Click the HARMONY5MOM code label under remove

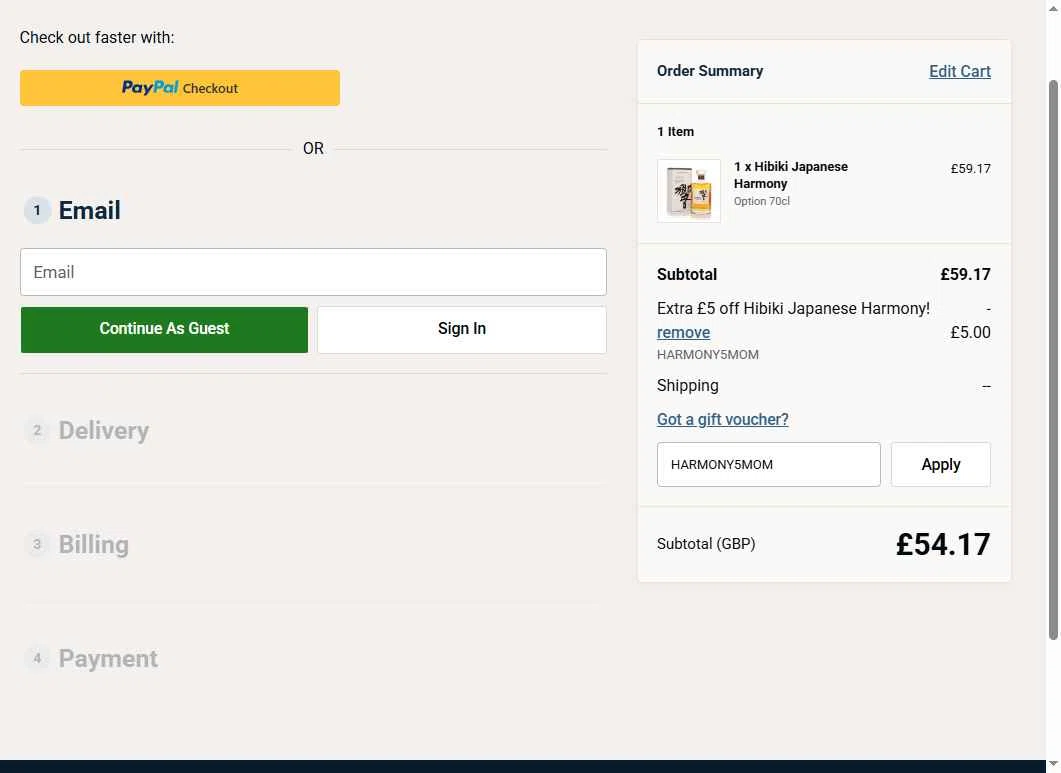708,355
